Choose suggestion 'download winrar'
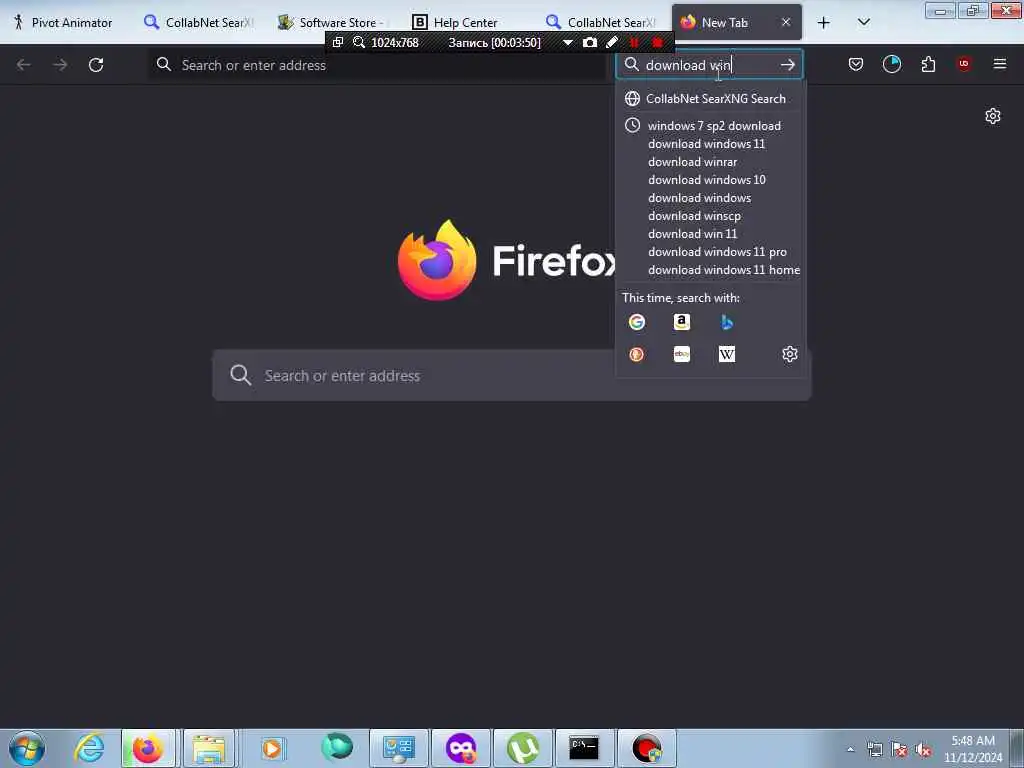 [692, 161]
